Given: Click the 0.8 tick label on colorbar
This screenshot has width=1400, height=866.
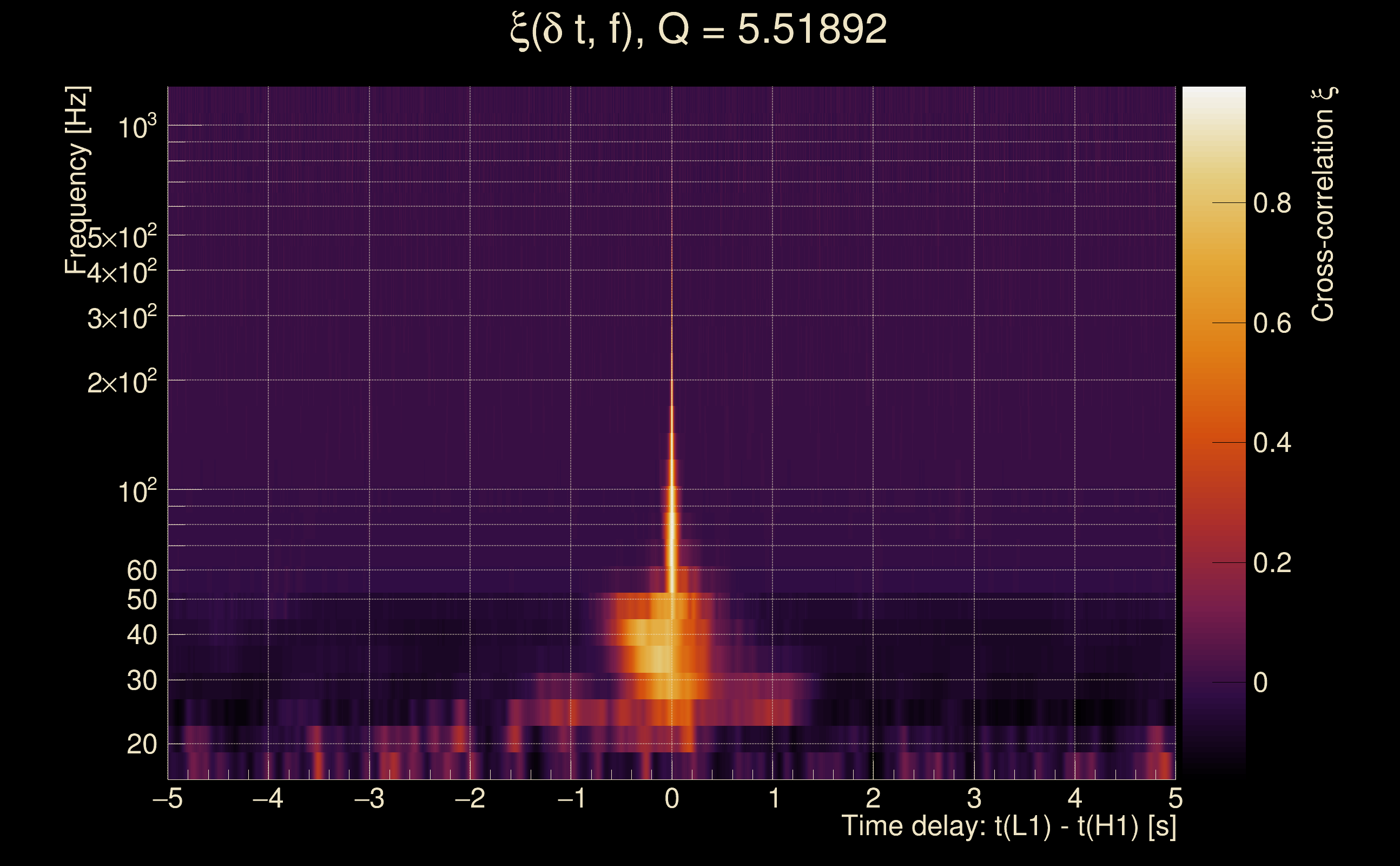Looking at the screenshot, I should click(x=1272, y=204).
